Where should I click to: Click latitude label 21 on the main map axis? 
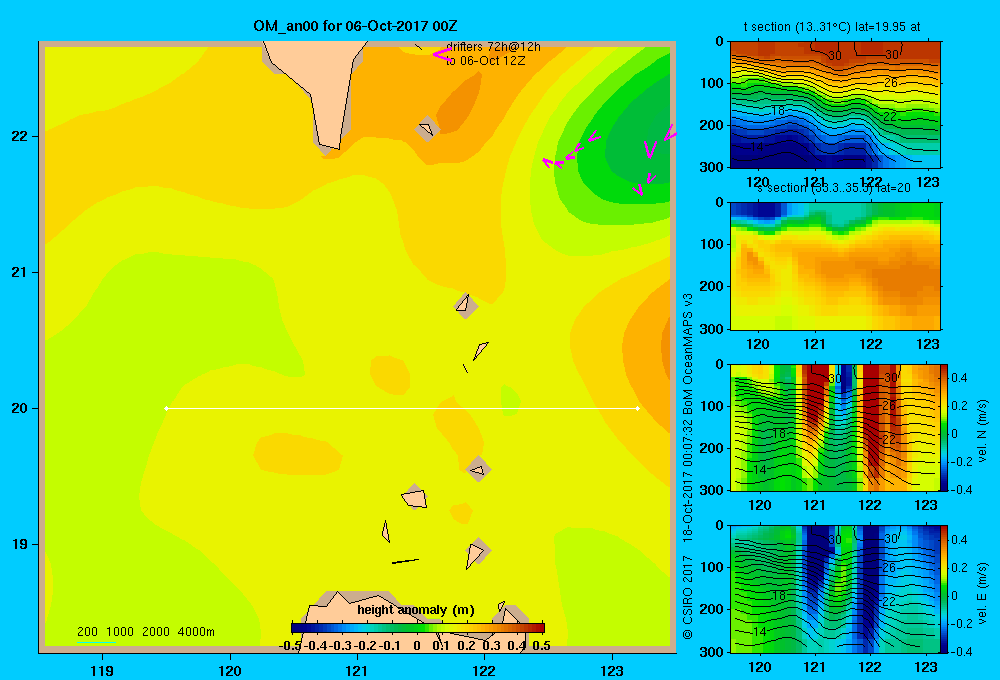19,272
